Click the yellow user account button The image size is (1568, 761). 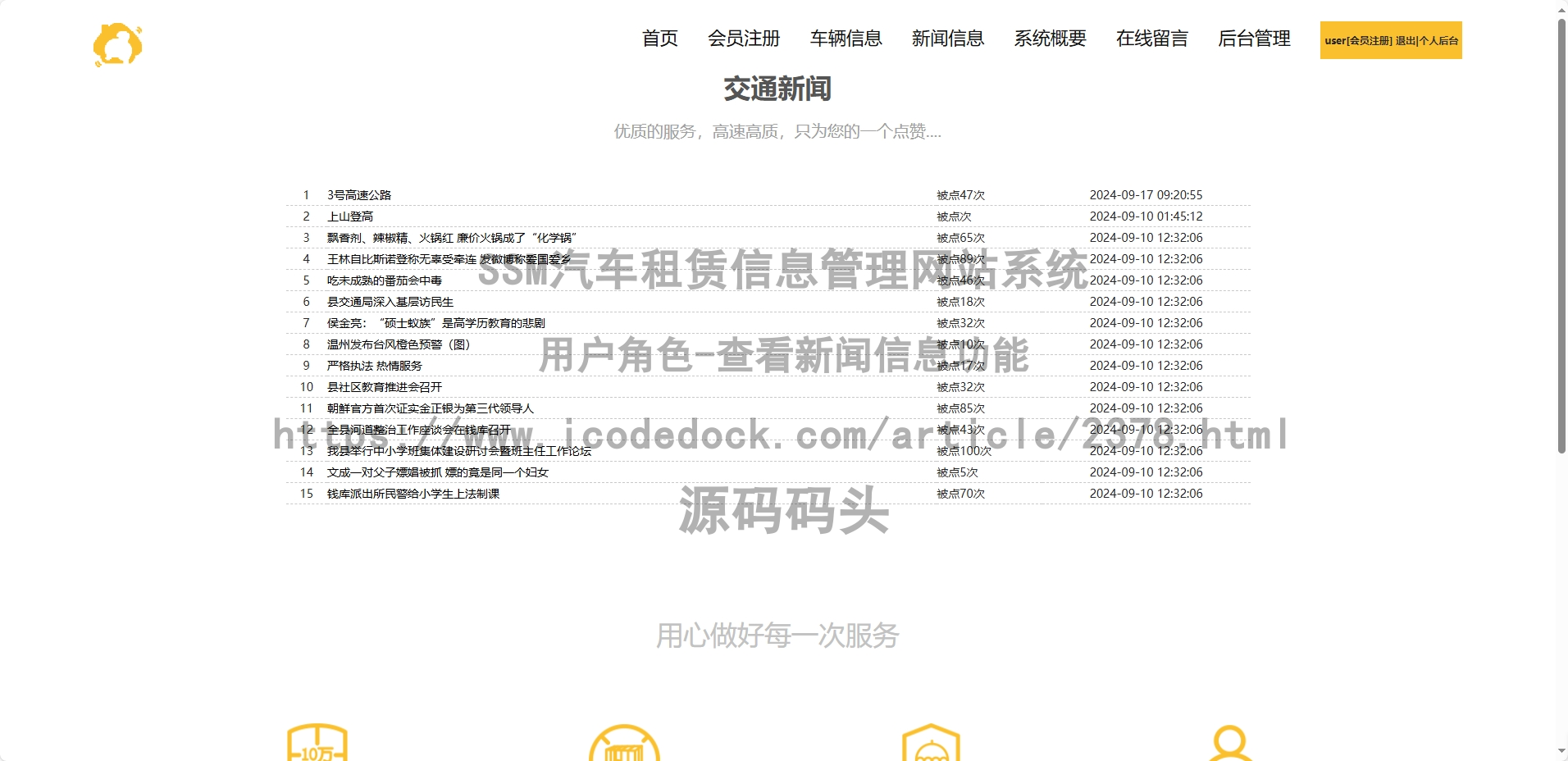click(x=1391, y=40)
